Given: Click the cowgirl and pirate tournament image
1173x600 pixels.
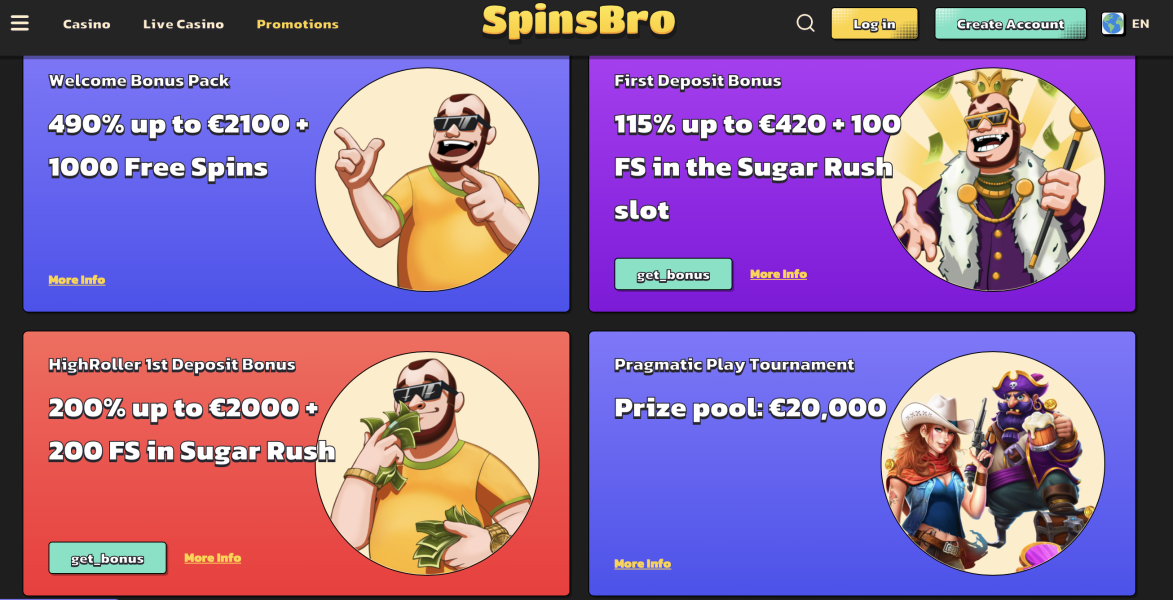Looking at the screenshot, I should (993, 464).
